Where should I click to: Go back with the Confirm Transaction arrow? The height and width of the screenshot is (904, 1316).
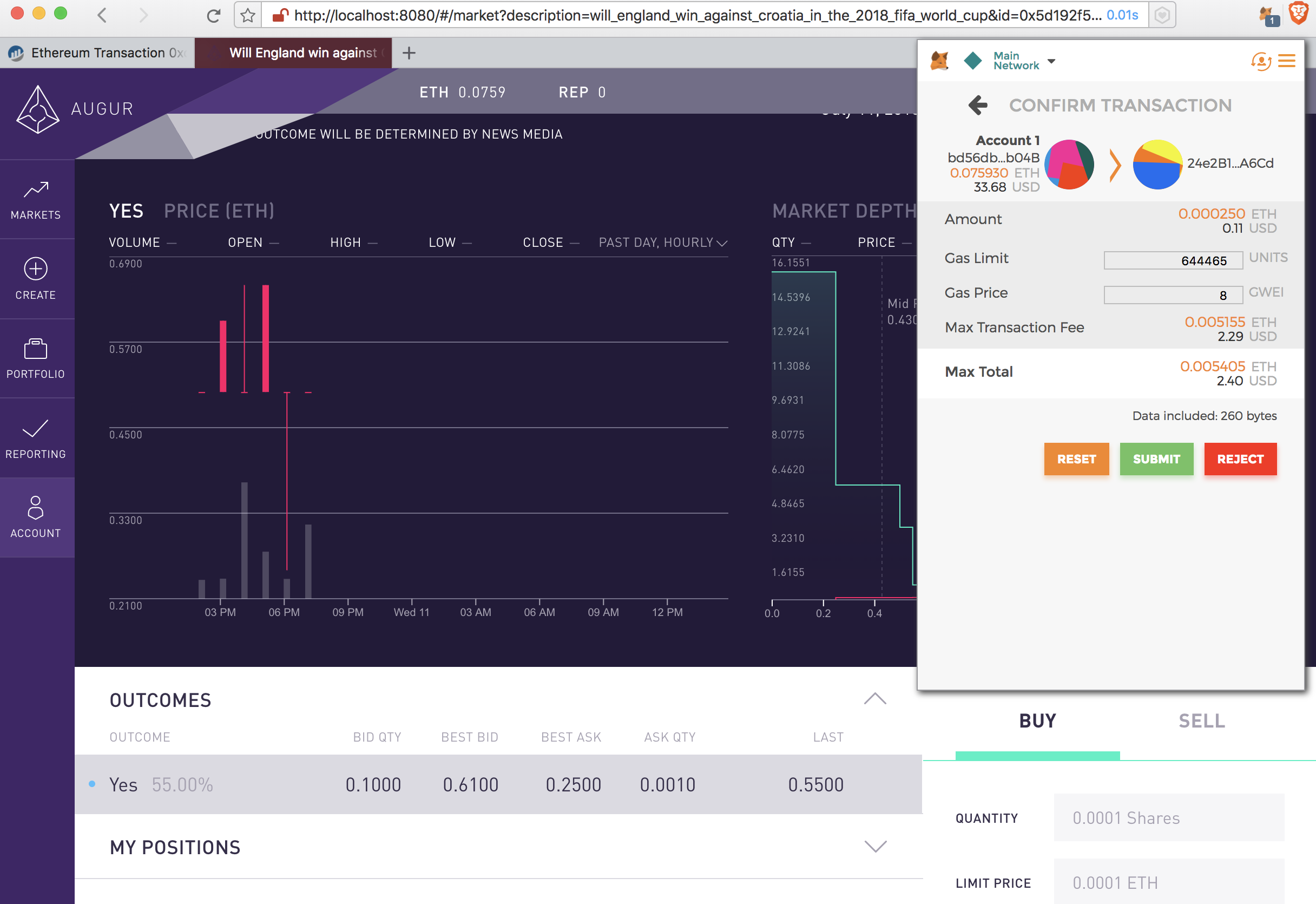tap(978, 105)
